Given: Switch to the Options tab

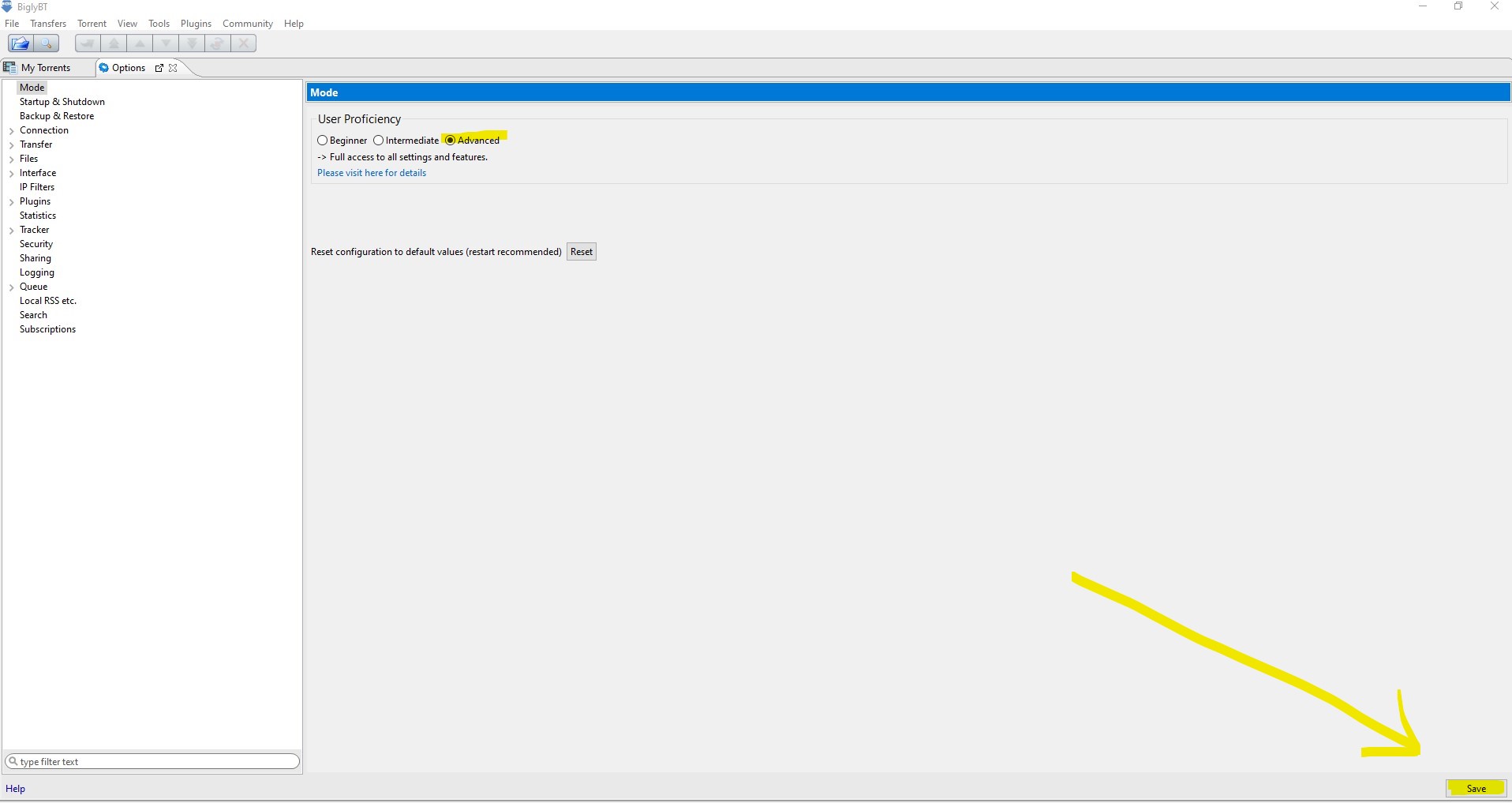Looking at the screenshot, I should (x=129, y=68).
